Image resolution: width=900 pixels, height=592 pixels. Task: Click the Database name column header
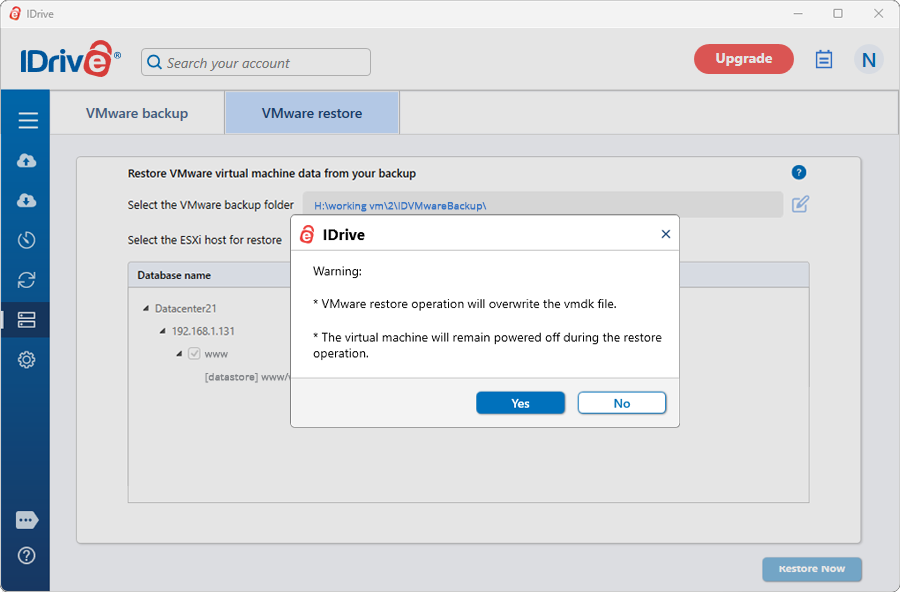coord(174,275)
